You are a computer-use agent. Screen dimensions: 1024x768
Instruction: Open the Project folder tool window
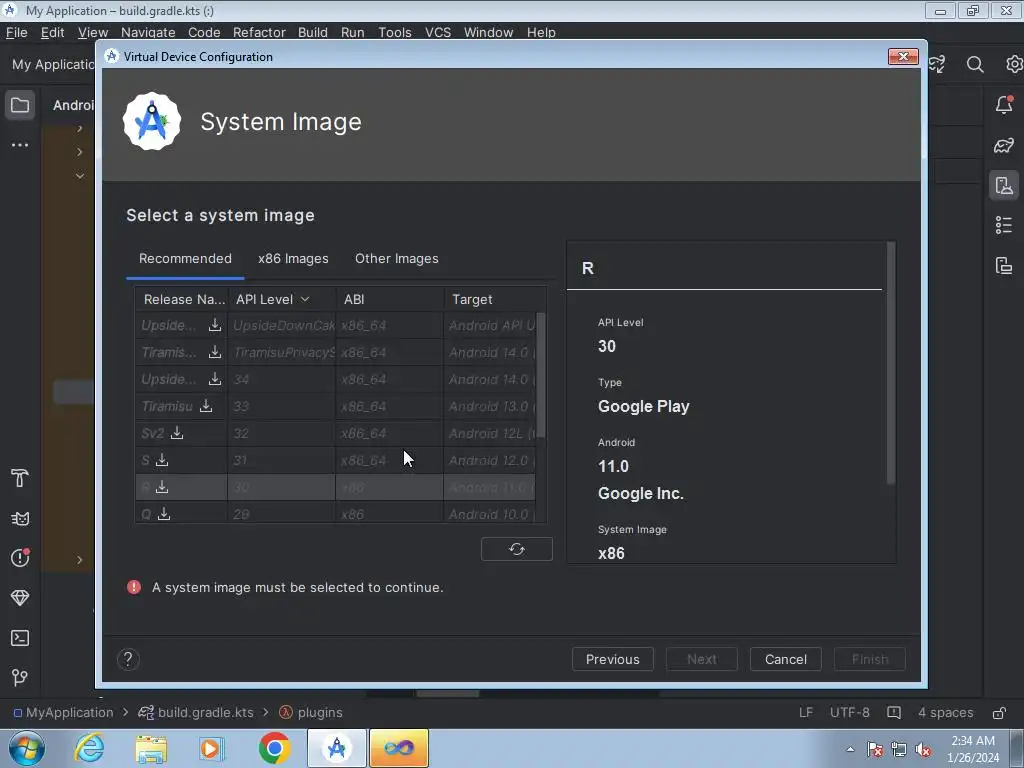coord(20,105)
